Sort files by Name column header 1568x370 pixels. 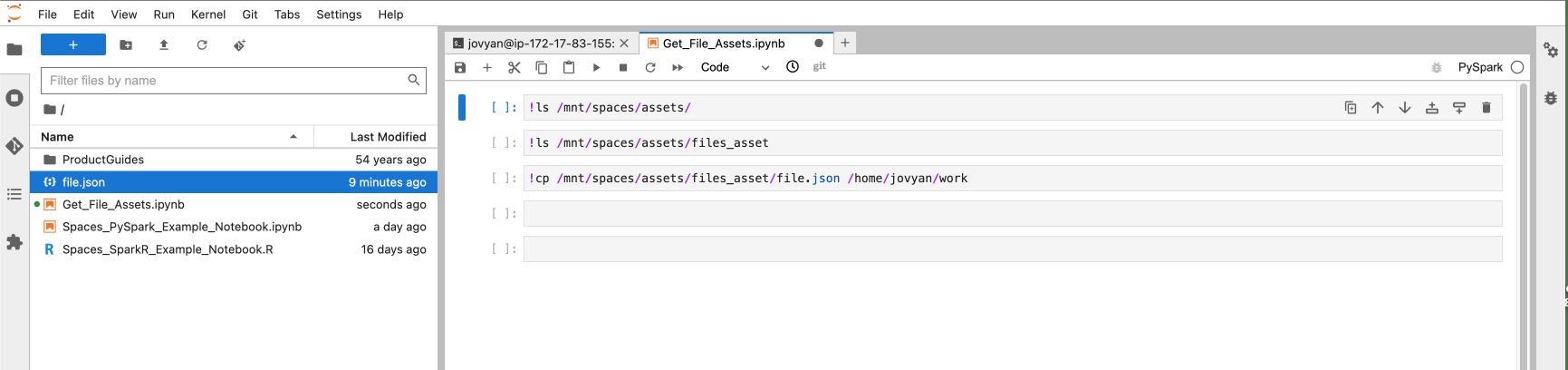(57, 137)
